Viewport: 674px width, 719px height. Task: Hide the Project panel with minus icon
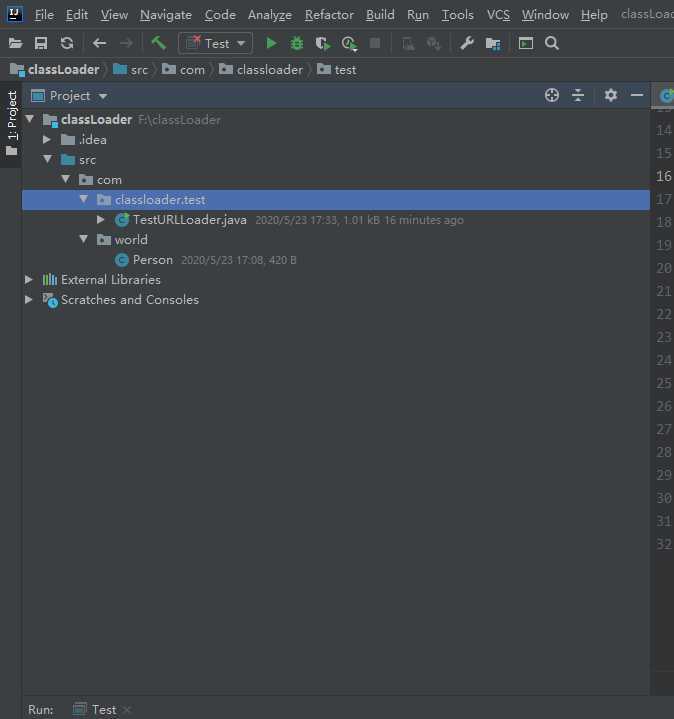coord(637,95)
